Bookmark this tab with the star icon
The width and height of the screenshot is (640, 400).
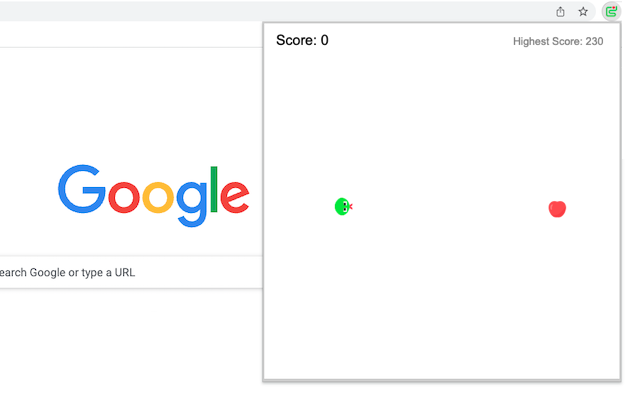coord(583,12)
